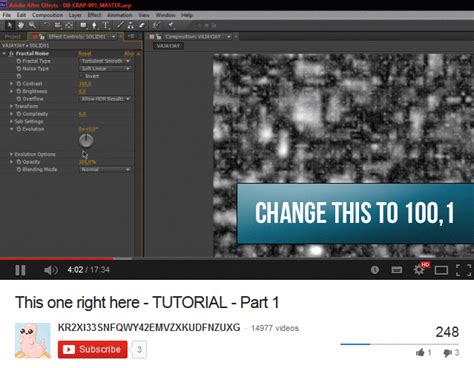This screenshot has height=368, width=474.
Task: Open the Blending Mode dropdown (Normal)
Action: 105,169
